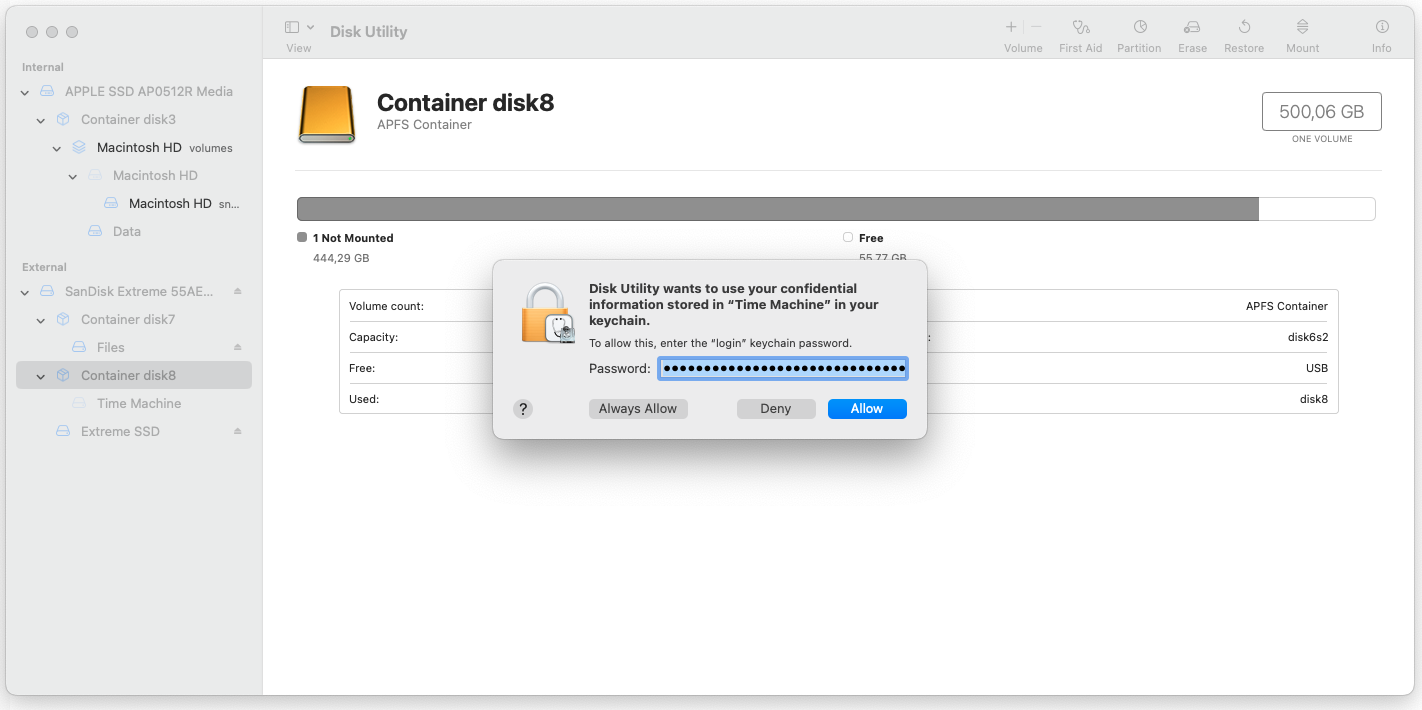The height and width of the screenshot is (710, 1422).
Task: Open help with the question mark button
Action: [523, 409]
